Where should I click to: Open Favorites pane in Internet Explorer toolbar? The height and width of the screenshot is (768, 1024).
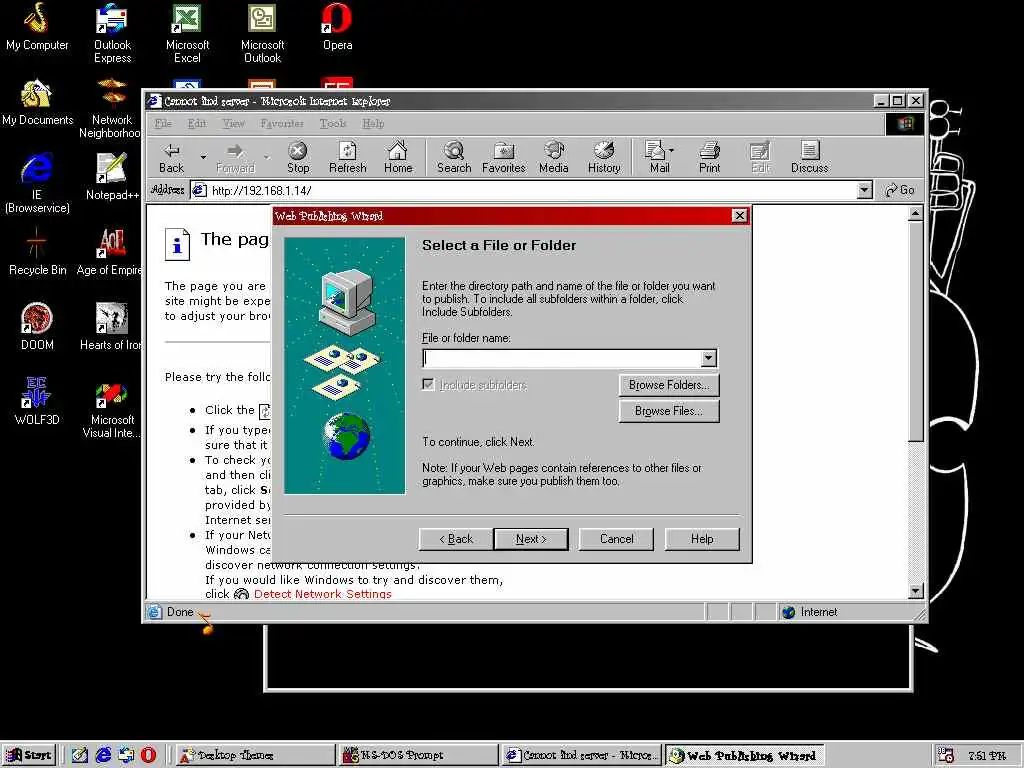[x=504, y=157]
